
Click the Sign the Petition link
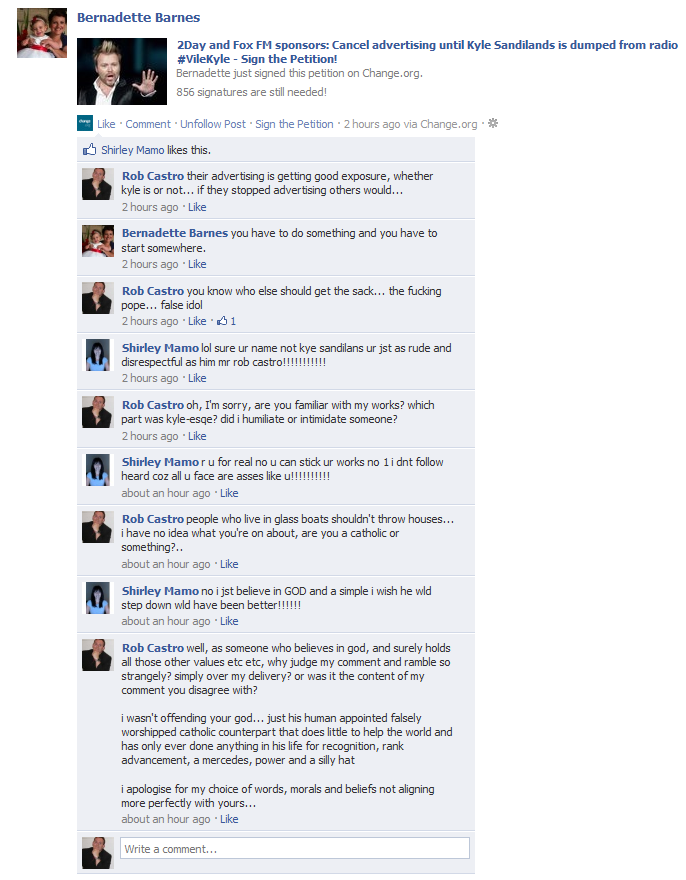[x=294, y=124]
